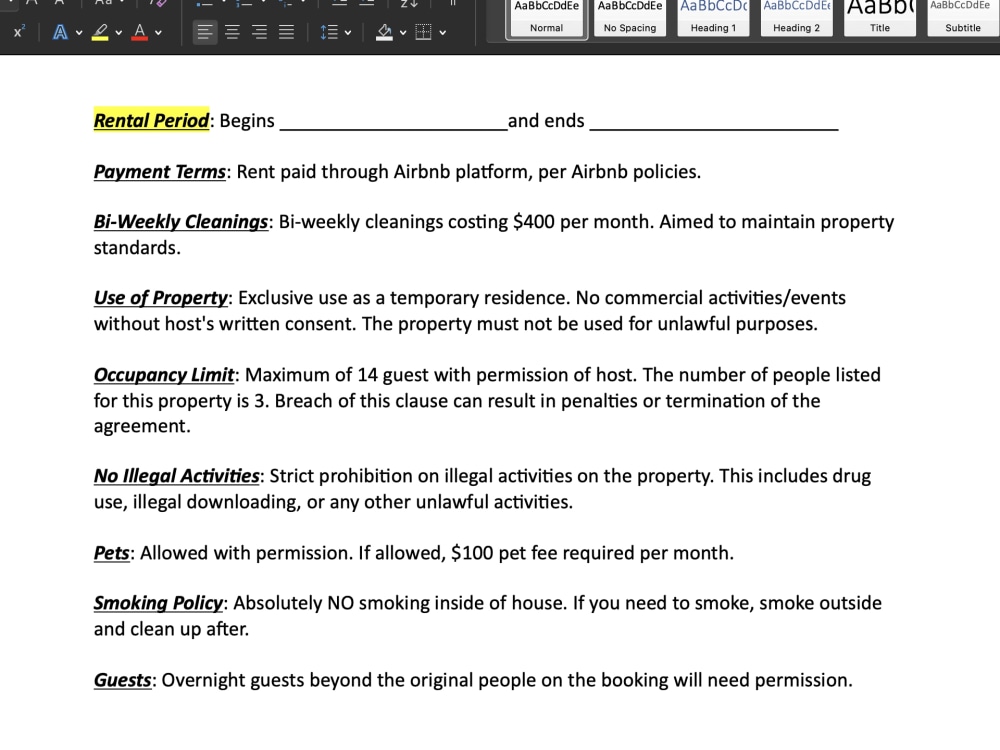Clear all formatting eraser icon
This screenshot has height=750, width=1000.
pyautogui.click(x=158, y=4)
